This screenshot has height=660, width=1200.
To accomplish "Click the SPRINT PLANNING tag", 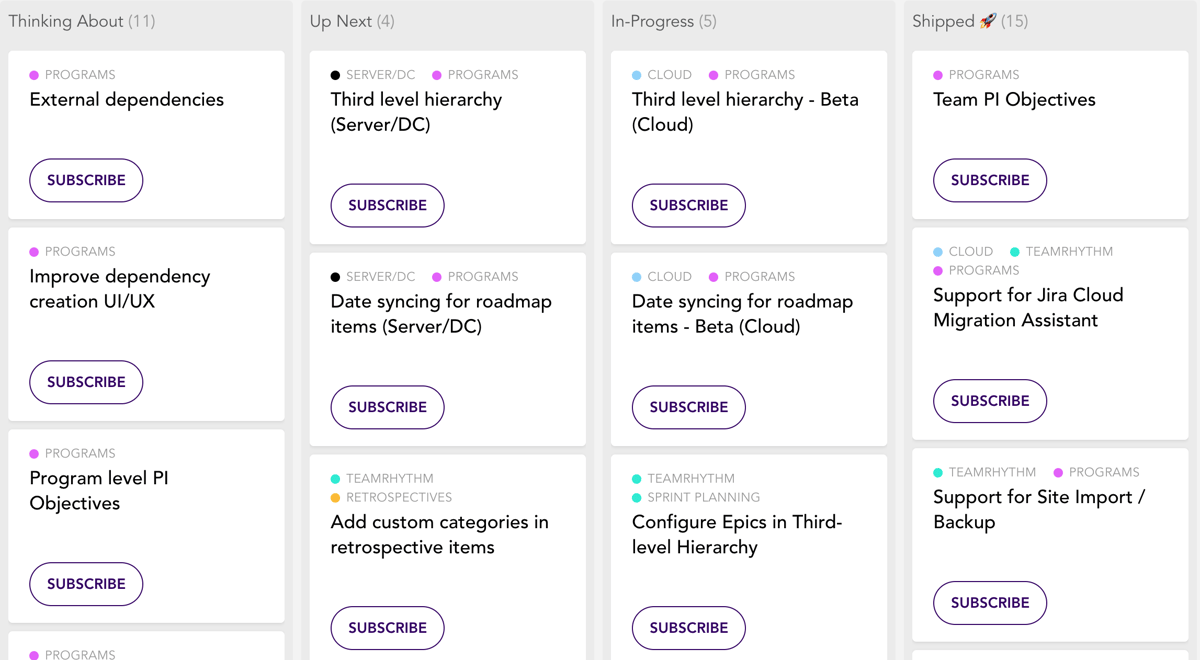I will point(696,498).
